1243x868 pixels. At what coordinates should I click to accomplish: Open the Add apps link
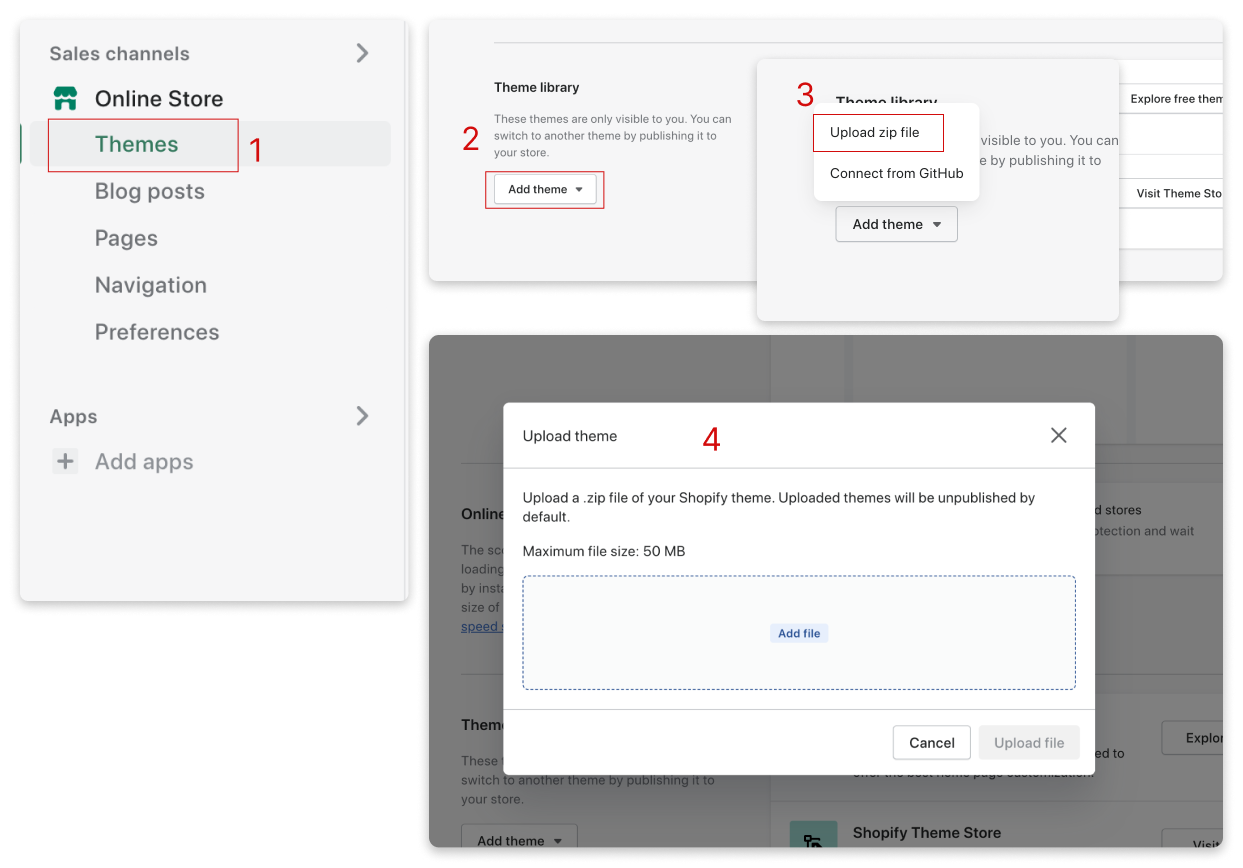pos(144,462)
